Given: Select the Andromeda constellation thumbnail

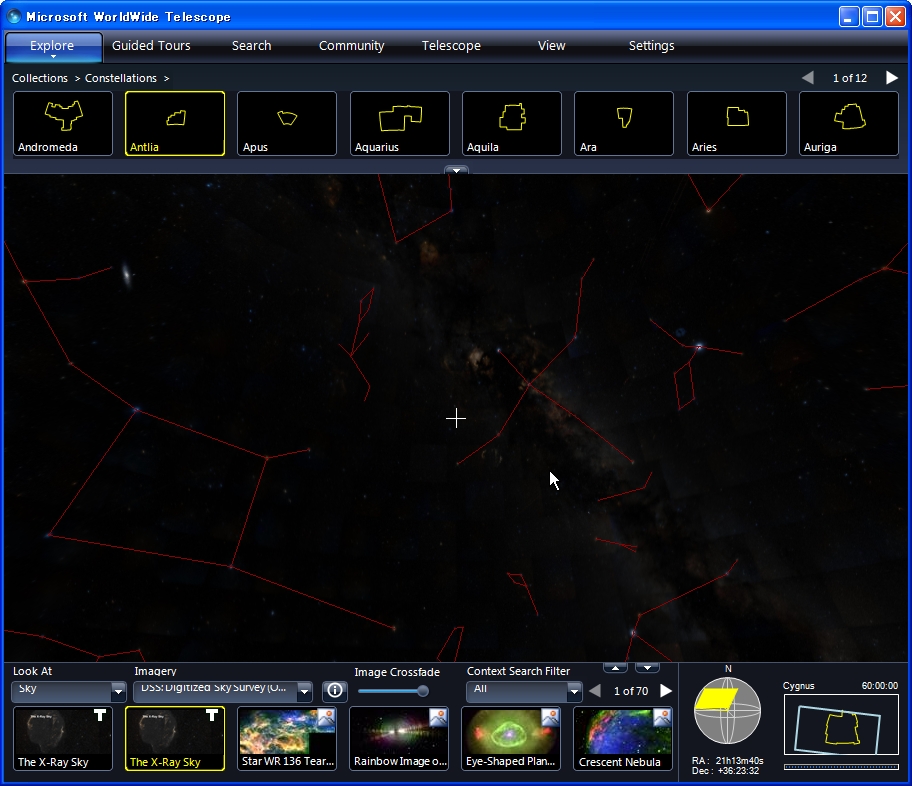Looking at the screenshot, I should pyautogui.click(x=63, y=123).
